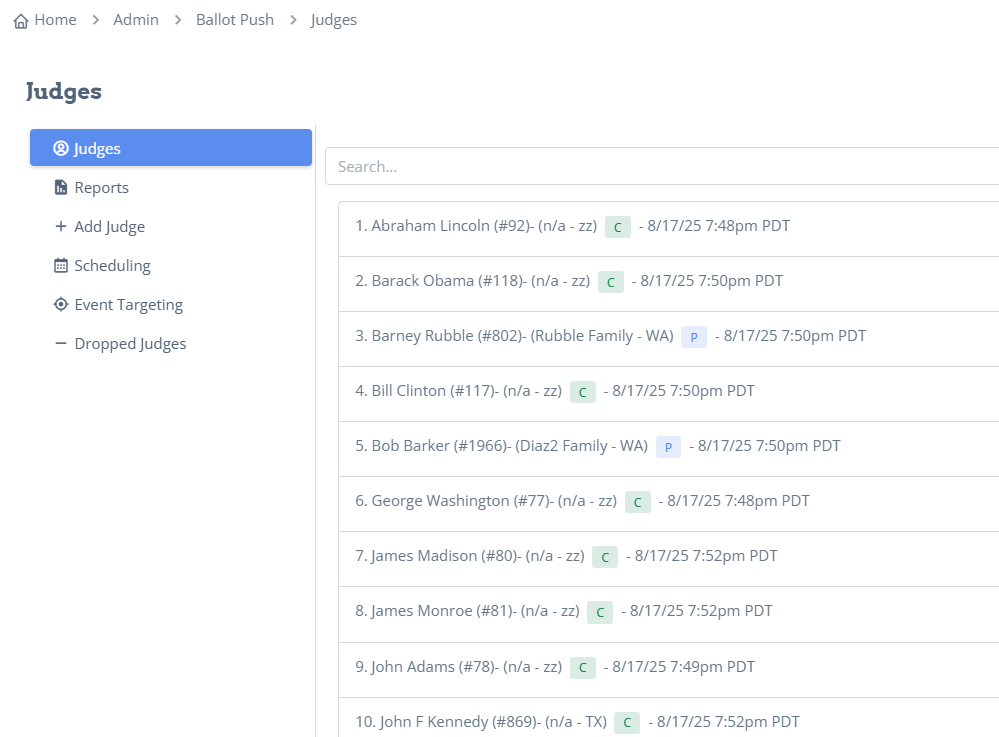
Task: Open the Admin breadcrumb link
Action: (136, 20)
